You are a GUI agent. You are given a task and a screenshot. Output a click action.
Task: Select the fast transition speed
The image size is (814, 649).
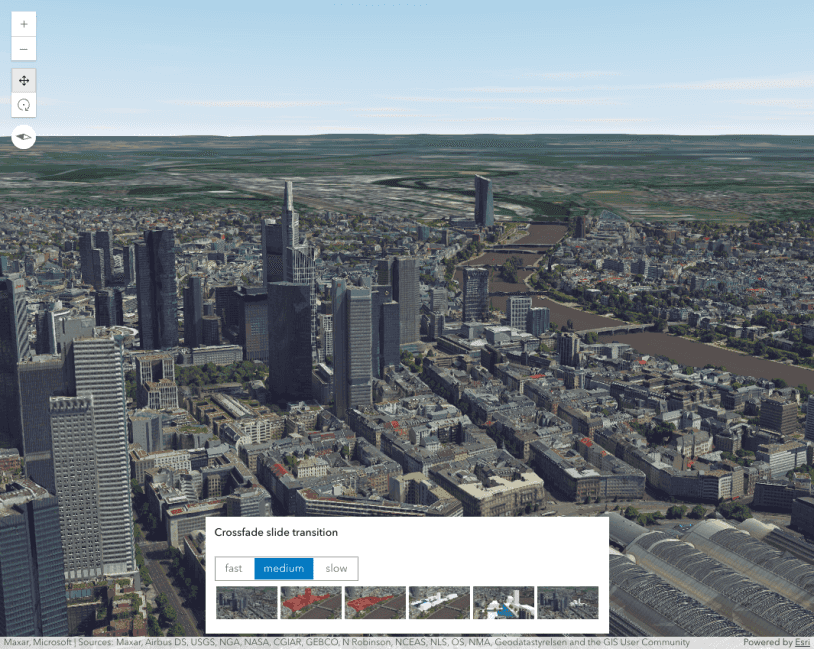click(234, 569)
